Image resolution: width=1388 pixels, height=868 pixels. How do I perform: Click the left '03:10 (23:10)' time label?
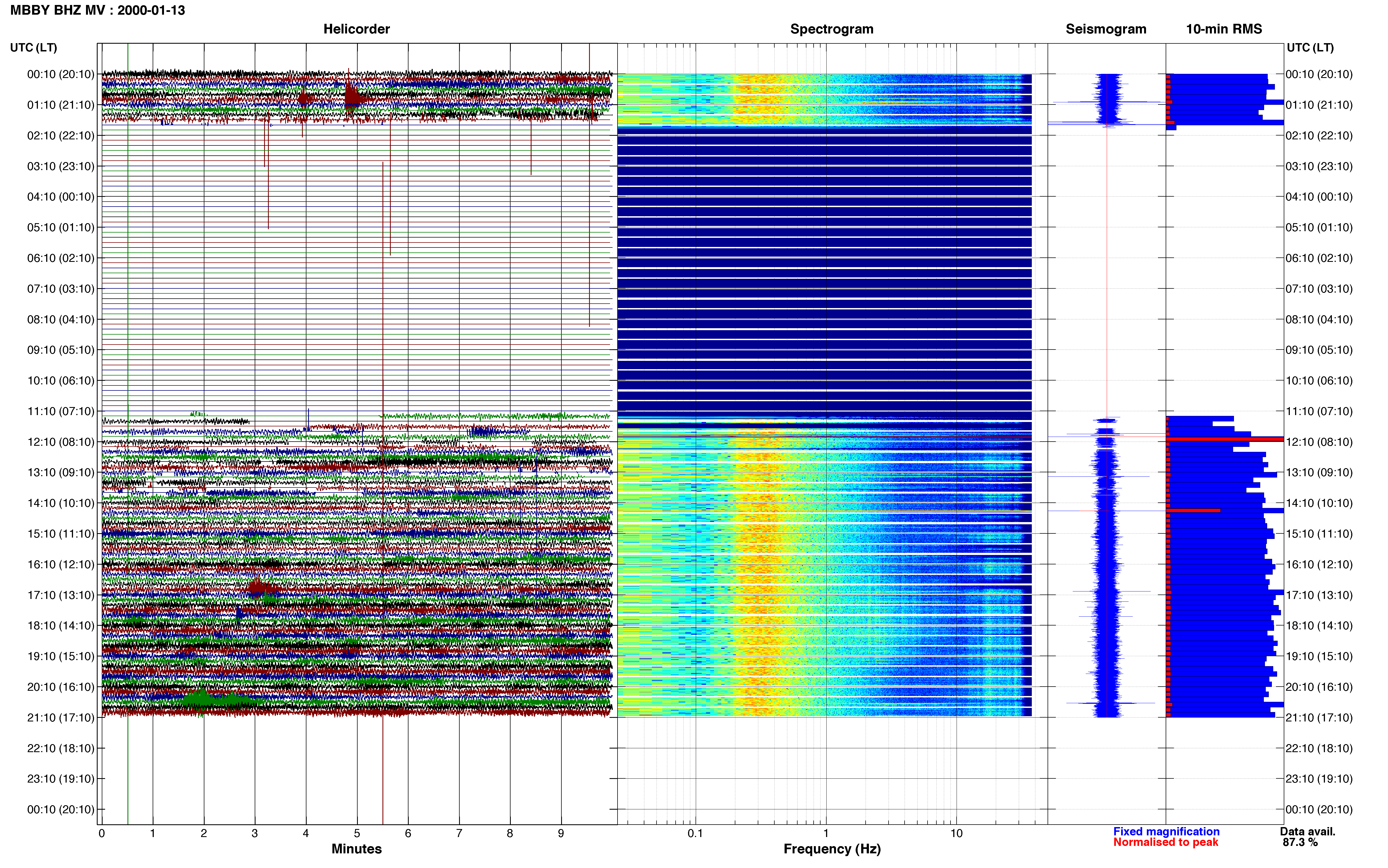61,166
